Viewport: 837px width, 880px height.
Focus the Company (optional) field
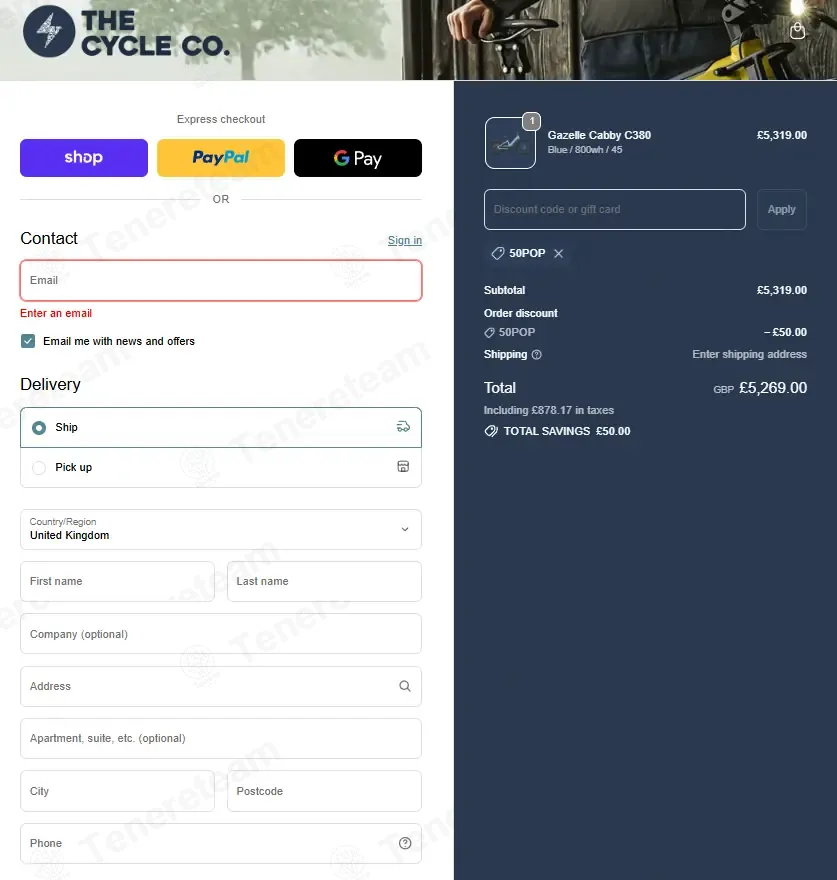click(221, 634)
